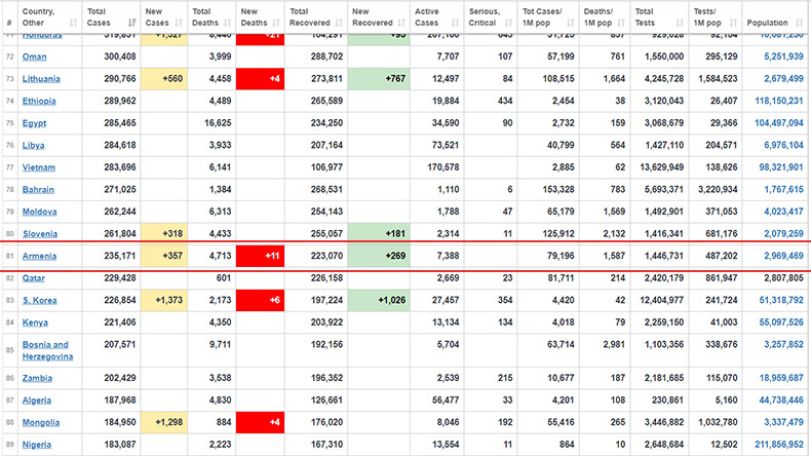Screen dimensions: 811x456
Task: Open the Lithuania country link
Action: click(41, 79)
